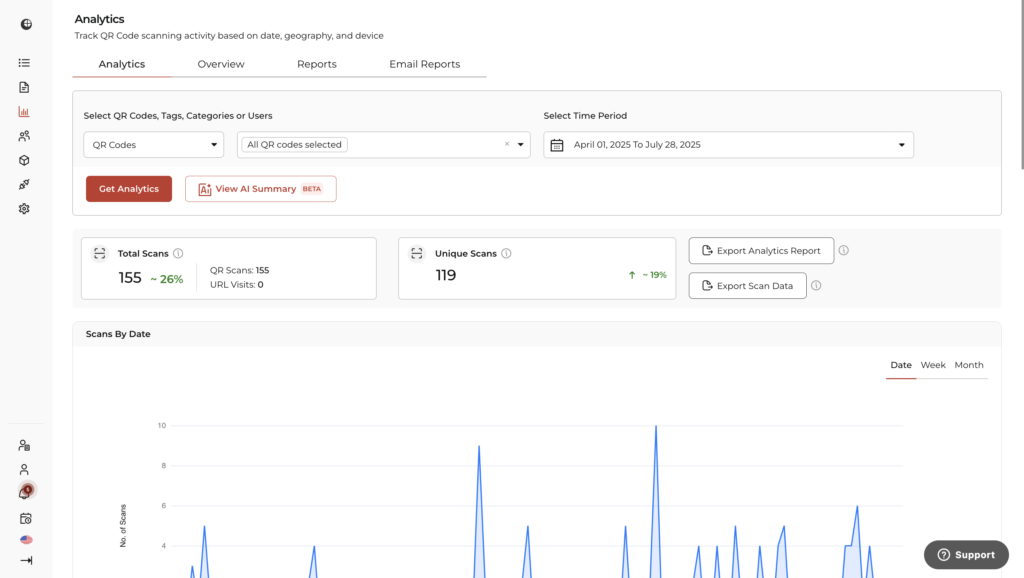Open the document page sidebar icon
The height and width of the screenshot is (578, 1024).
point(24,88)
